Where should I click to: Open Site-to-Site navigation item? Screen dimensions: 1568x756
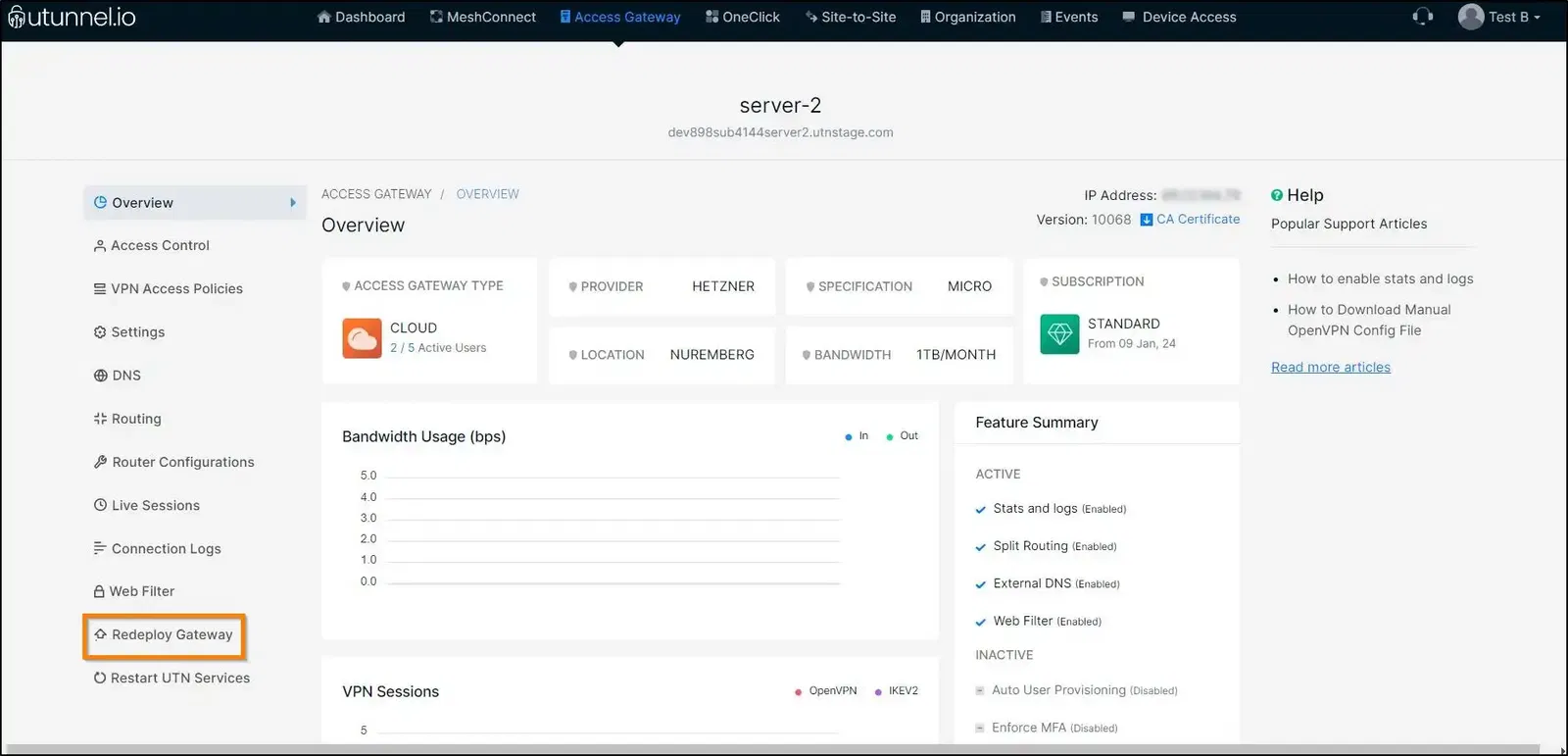click(851, 17)
